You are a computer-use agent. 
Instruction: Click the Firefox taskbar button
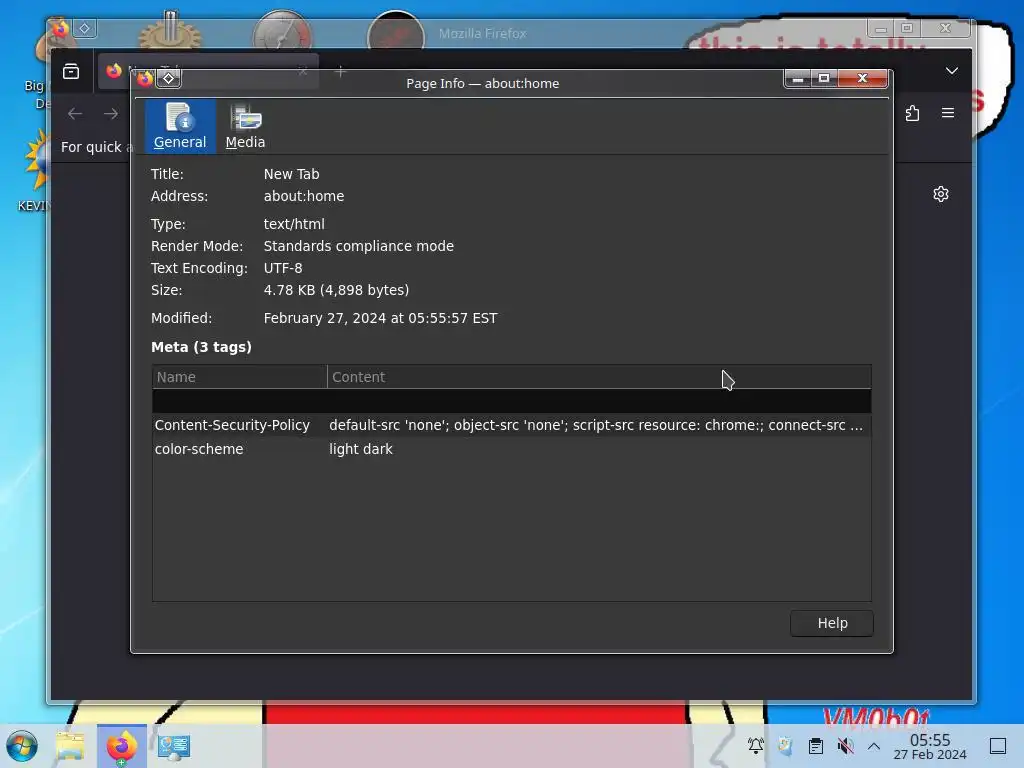122,746
